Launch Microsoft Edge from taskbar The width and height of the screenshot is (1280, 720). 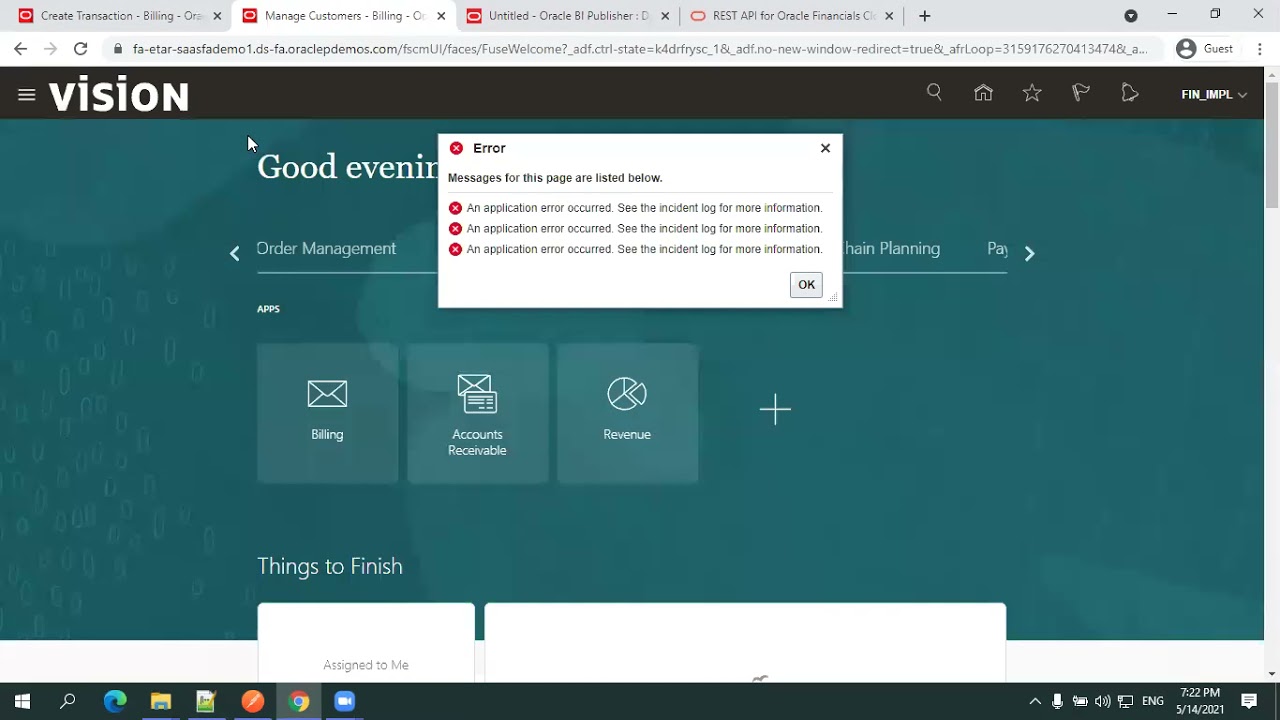pyautogui.click(x=115, y=701)
